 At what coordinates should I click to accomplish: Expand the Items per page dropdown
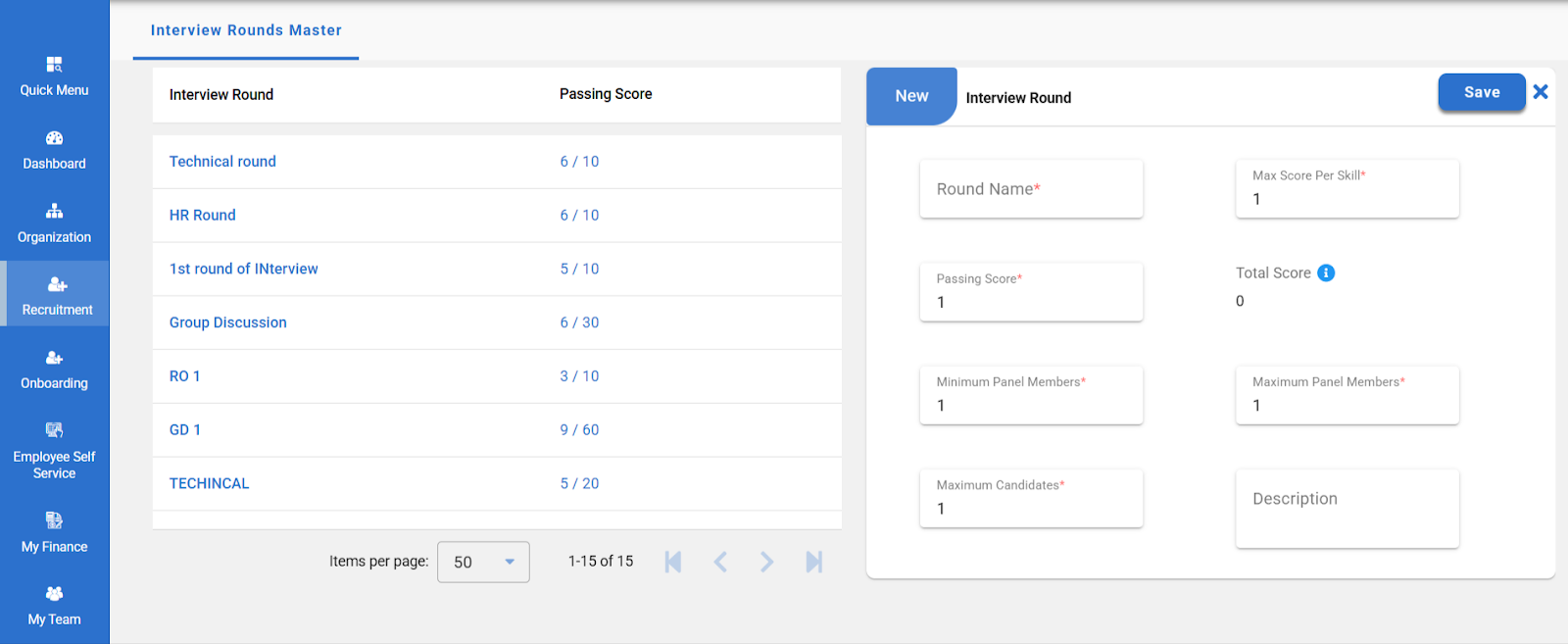coord(483,562)
